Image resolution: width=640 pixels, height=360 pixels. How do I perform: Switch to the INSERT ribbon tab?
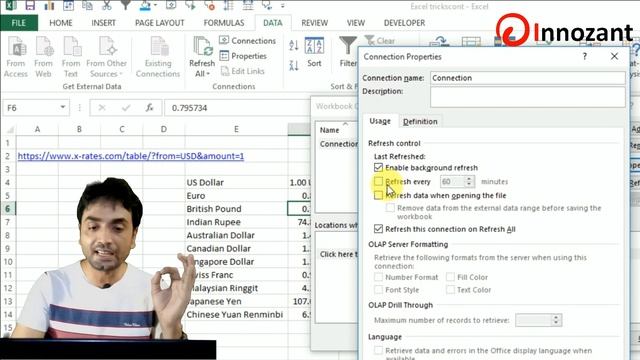[x=104, y=23]
